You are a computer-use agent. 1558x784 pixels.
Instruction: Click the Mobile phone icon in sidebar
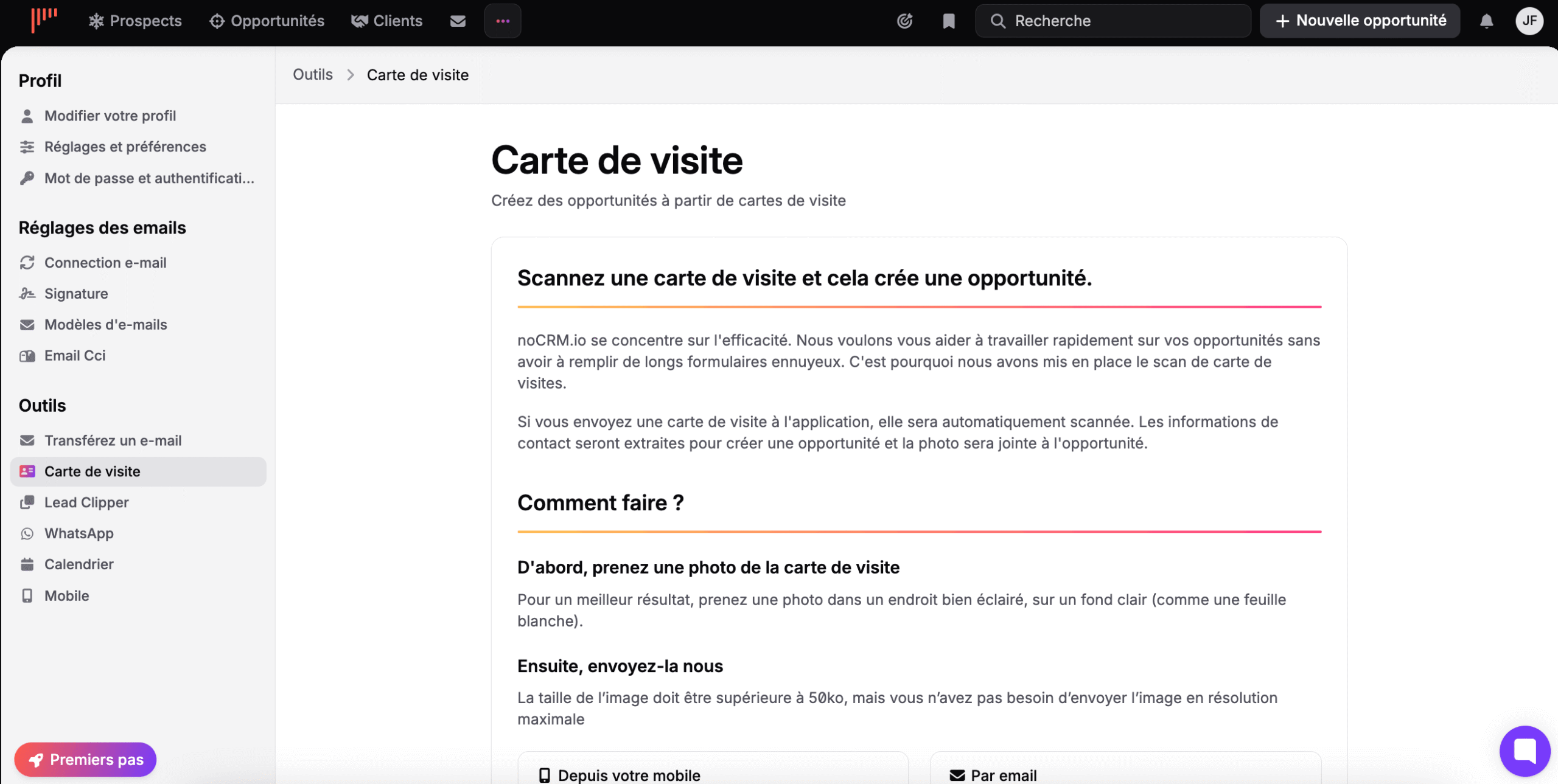tap(27, 595)
